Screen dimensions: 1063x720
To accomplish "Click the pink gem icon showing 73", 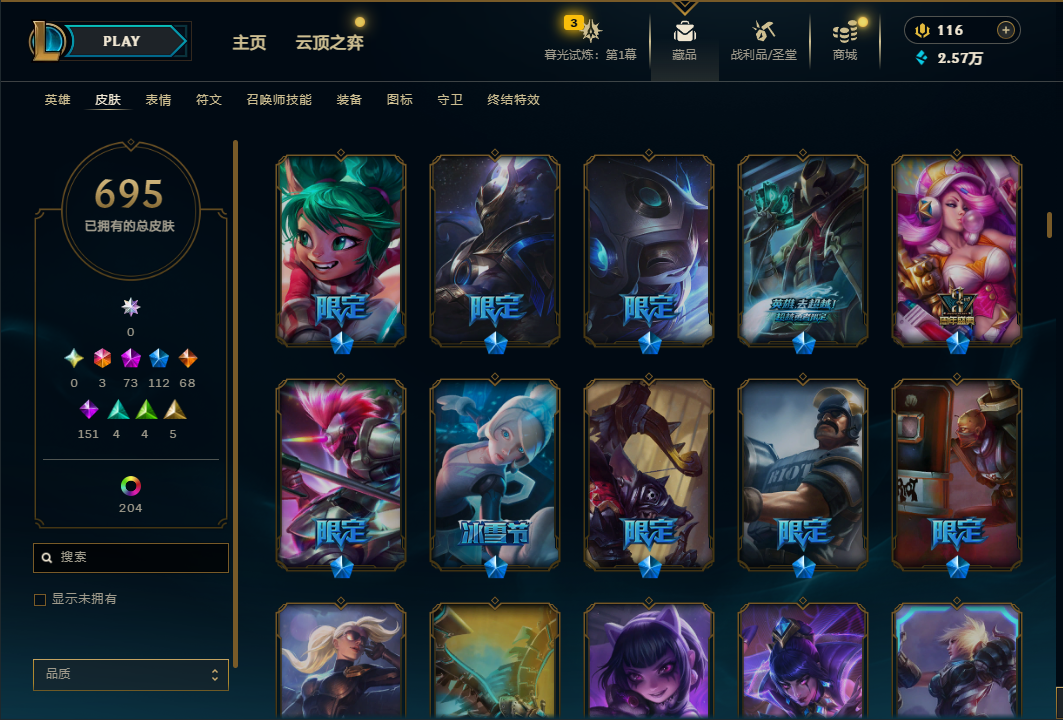I will pyautogui.click(x=130, y=358).
